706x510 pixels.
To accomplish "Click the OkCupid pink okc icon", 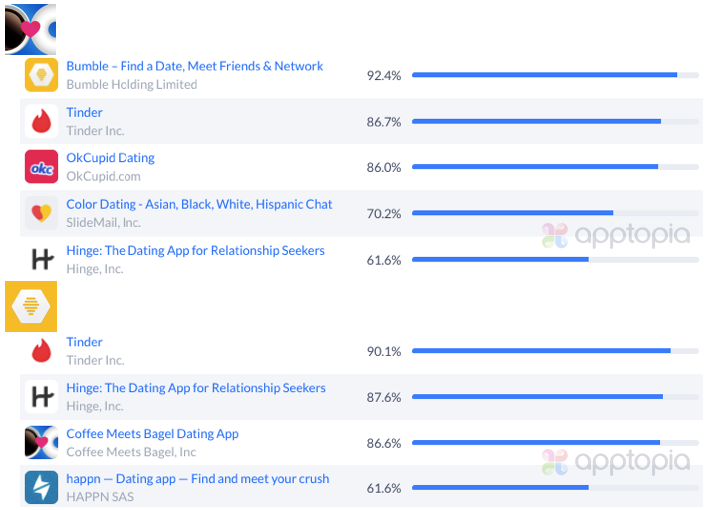I will coord(41,167).
